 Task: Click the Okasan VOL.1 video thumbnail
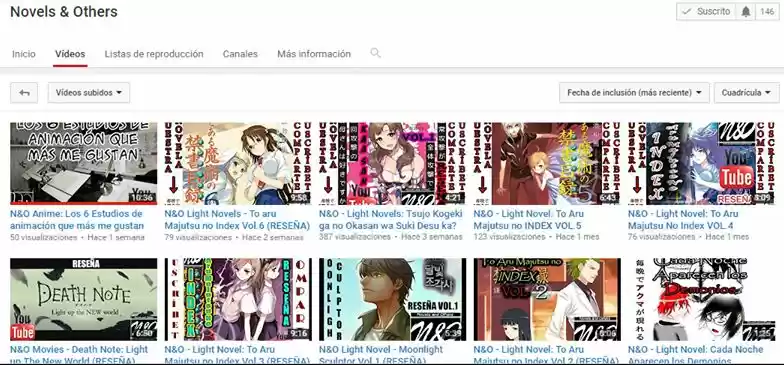392,164
